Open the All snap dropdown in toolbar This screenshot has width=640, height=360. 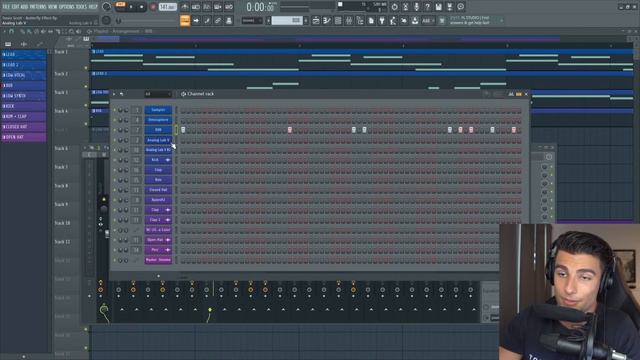427,20
